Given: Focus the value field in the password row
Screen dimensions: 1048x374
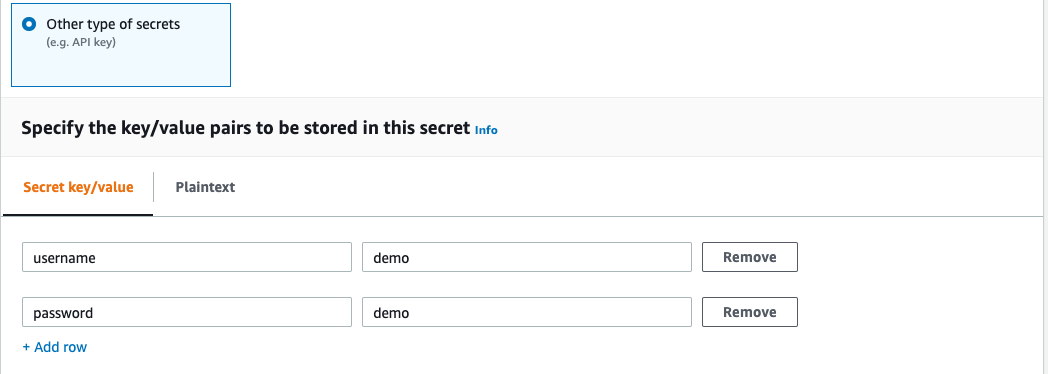Looking at the screenshot, I should pyautogui.click(x=527, y=312).
